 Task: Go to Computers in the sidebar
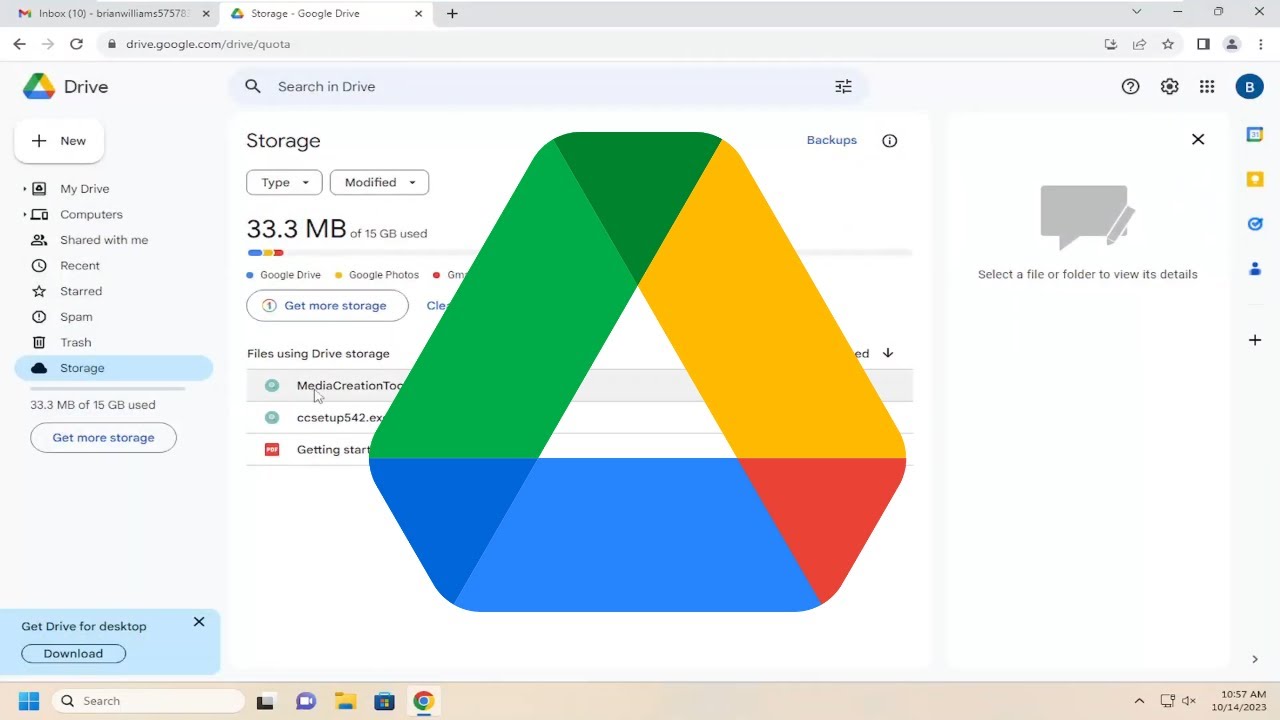pyautogui.click(x=91, y=215)
